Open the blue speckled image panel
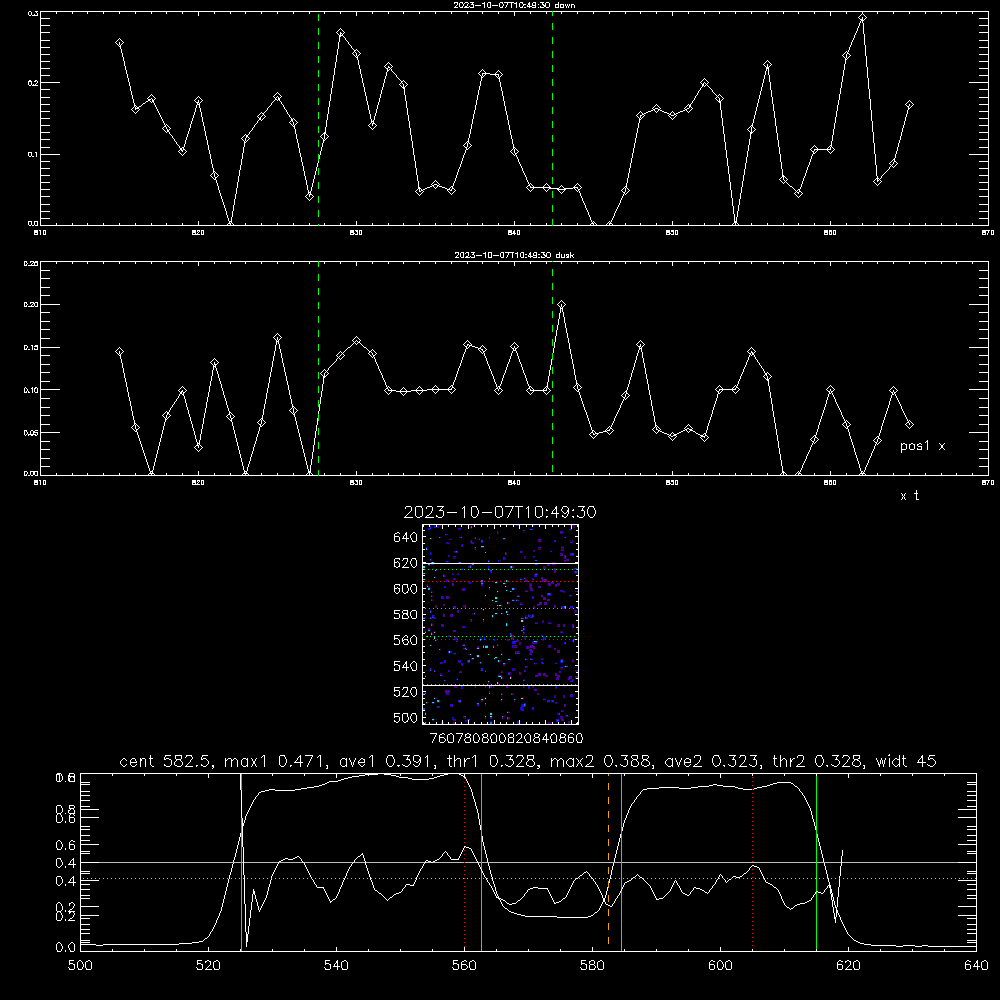This screenshot has height=1000, width=1000. click(x=501, y=624)
